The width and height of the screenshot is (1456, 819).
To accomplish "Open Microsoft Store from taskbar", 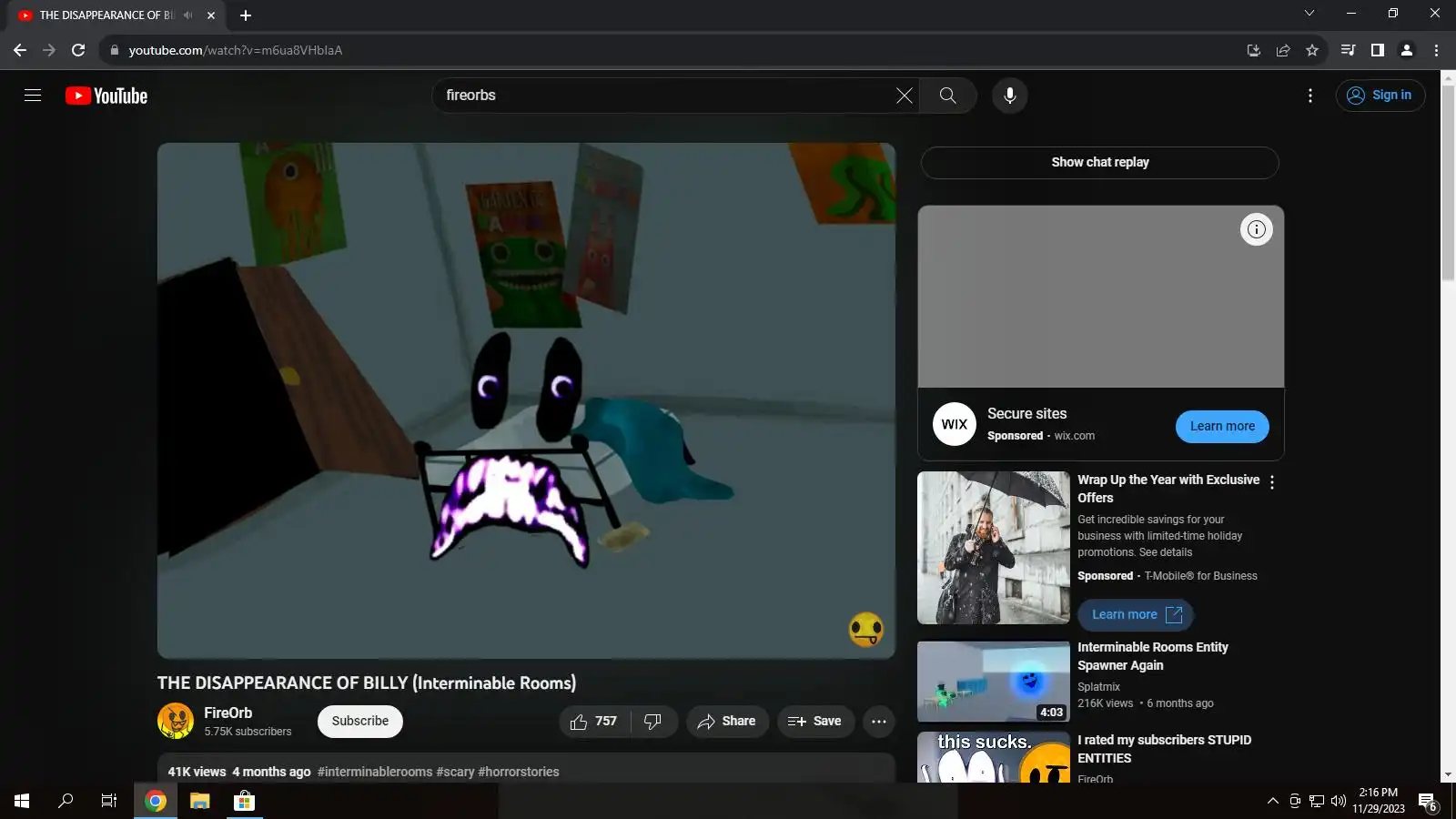I will pos(244,801).
